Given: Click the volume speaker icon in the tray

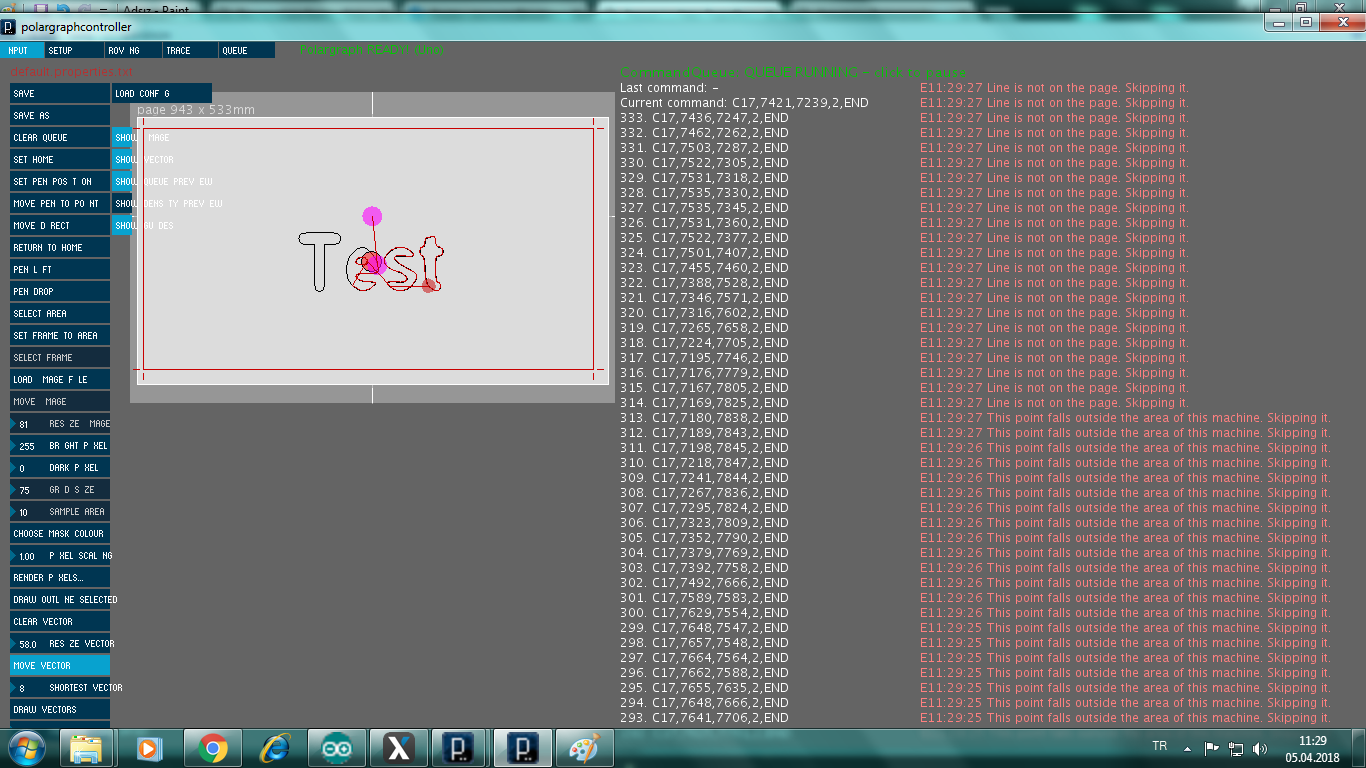Looking at the screenshot, I should point(1260,748).
